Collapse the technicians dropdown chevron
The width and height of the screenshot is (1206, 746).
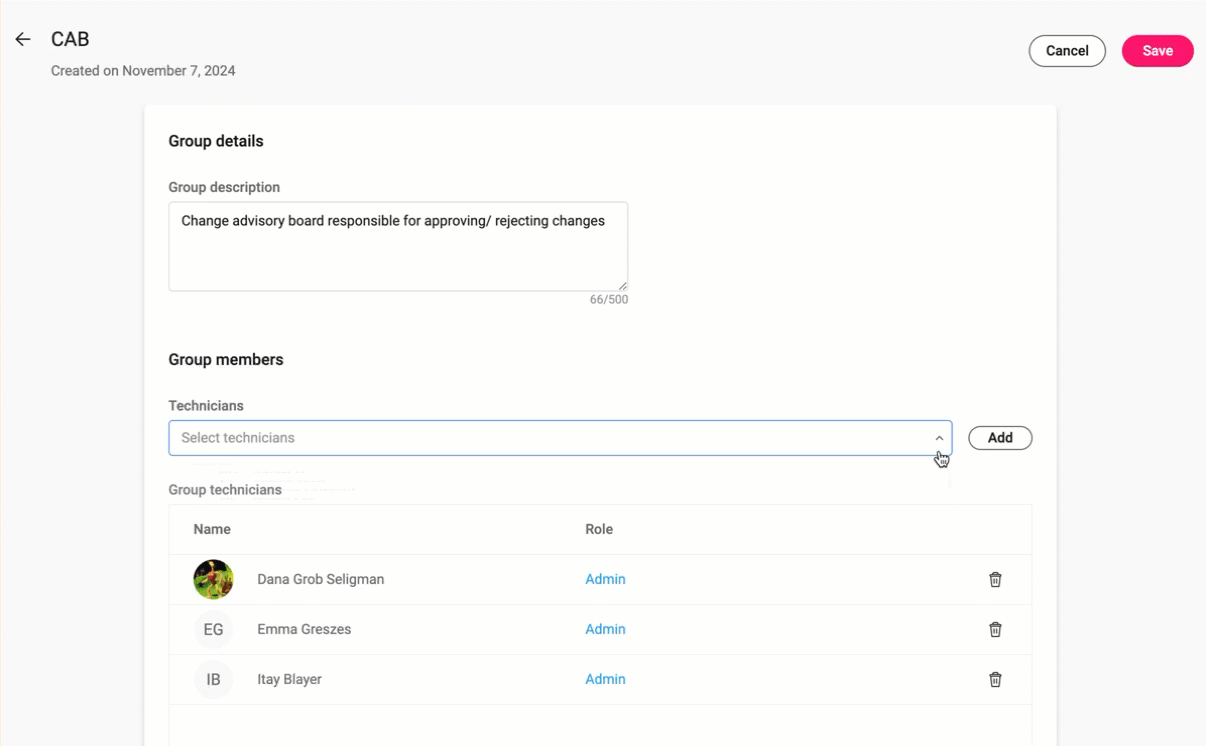[x=939, y=438]
